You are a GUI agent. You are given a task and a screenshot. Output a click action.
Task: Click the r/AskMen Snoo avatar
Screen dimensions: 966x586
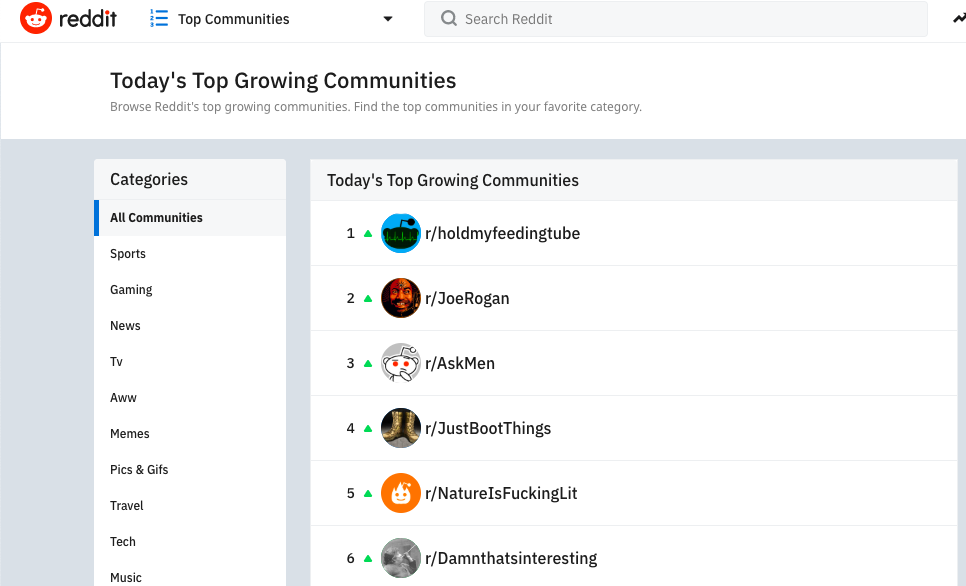pyautogui.click(x=401, y=363)
